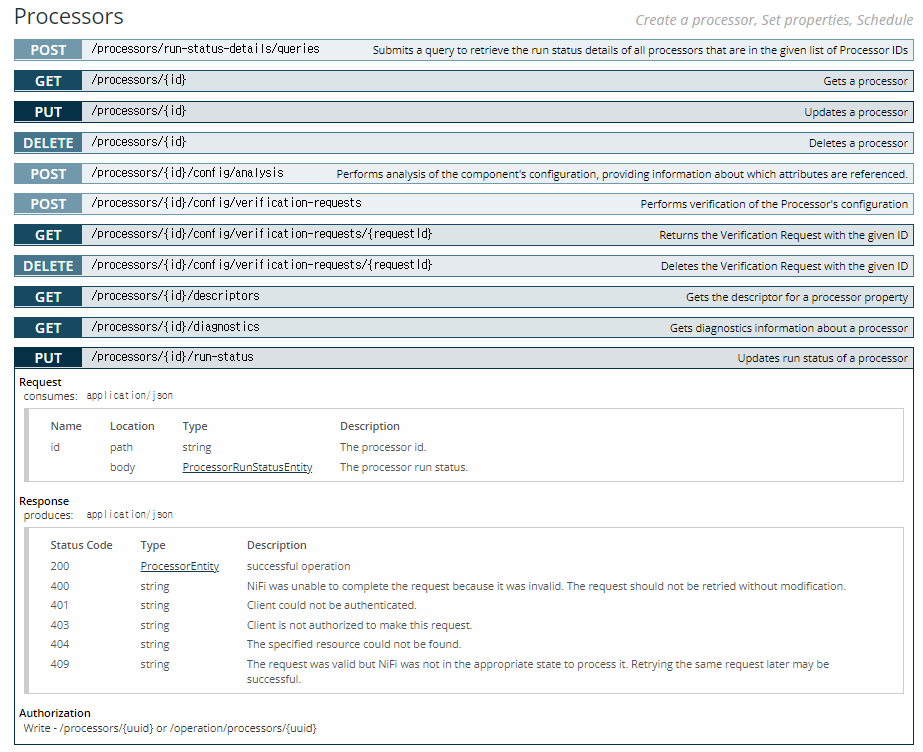Screen dimensions: 923x752
Task: Expand GET verification-requests/{requestId} endpoint
Action: (464, 235)
